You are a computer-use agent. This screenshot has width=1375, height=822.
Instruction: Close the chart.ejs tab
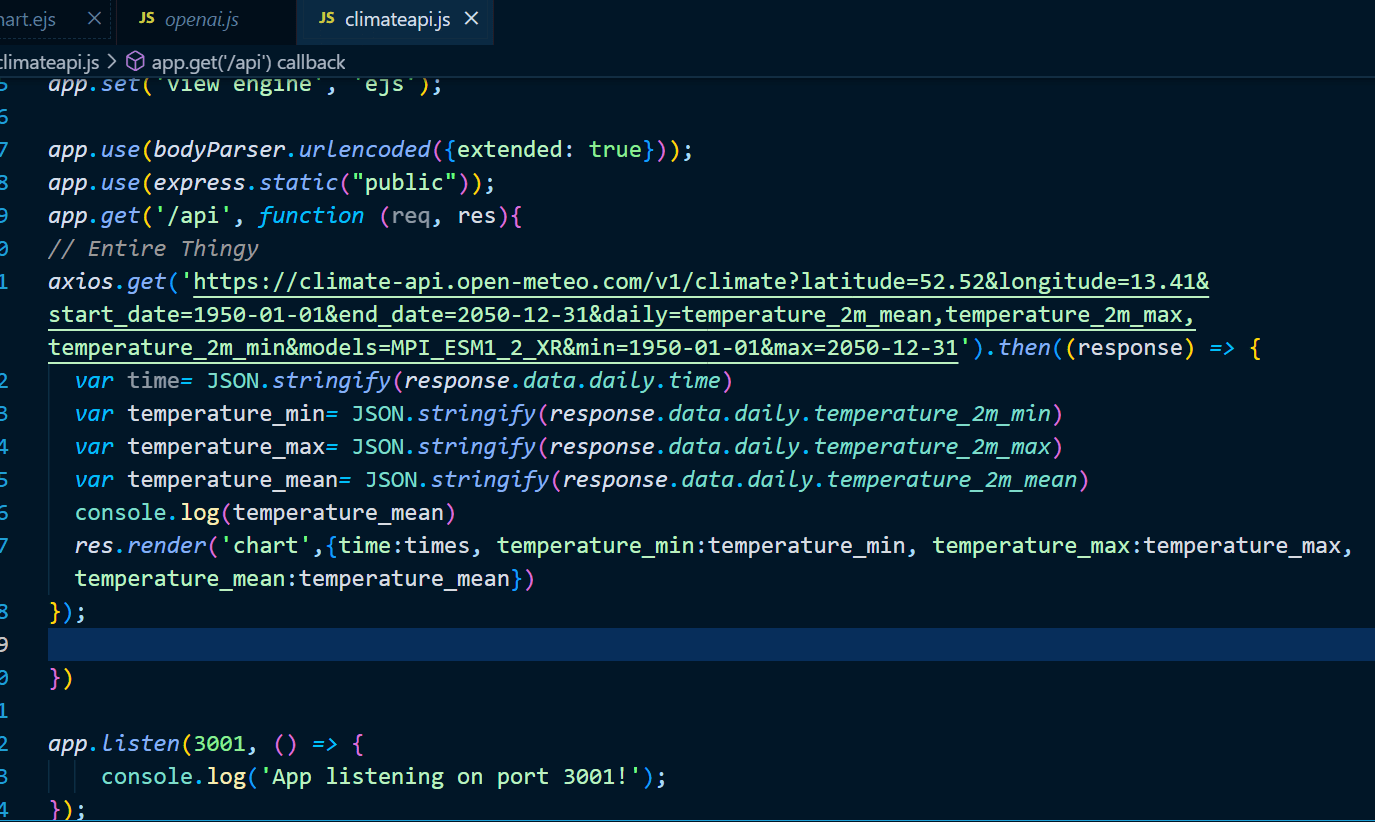[x=95, y=17]
